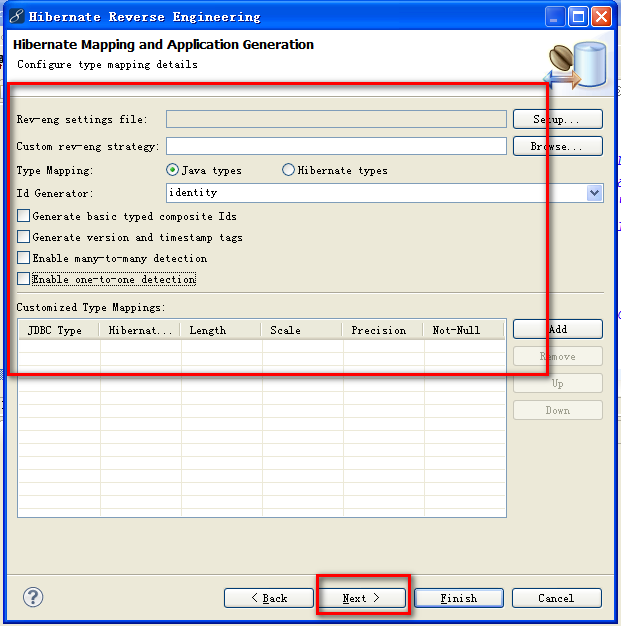Minimize the Hibernate Reverse Engineering window
The height and width of the screenshot is (626, 621).
click(x=554, y=17)
